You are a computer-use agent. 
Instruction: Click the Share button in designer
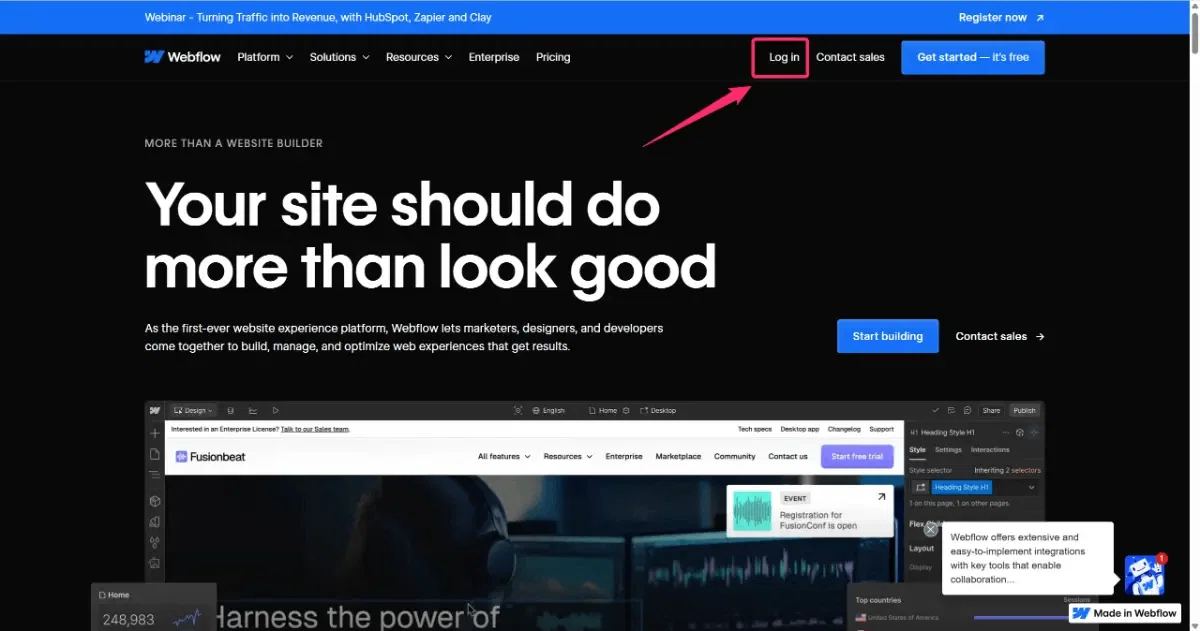(x=991, y=410)
